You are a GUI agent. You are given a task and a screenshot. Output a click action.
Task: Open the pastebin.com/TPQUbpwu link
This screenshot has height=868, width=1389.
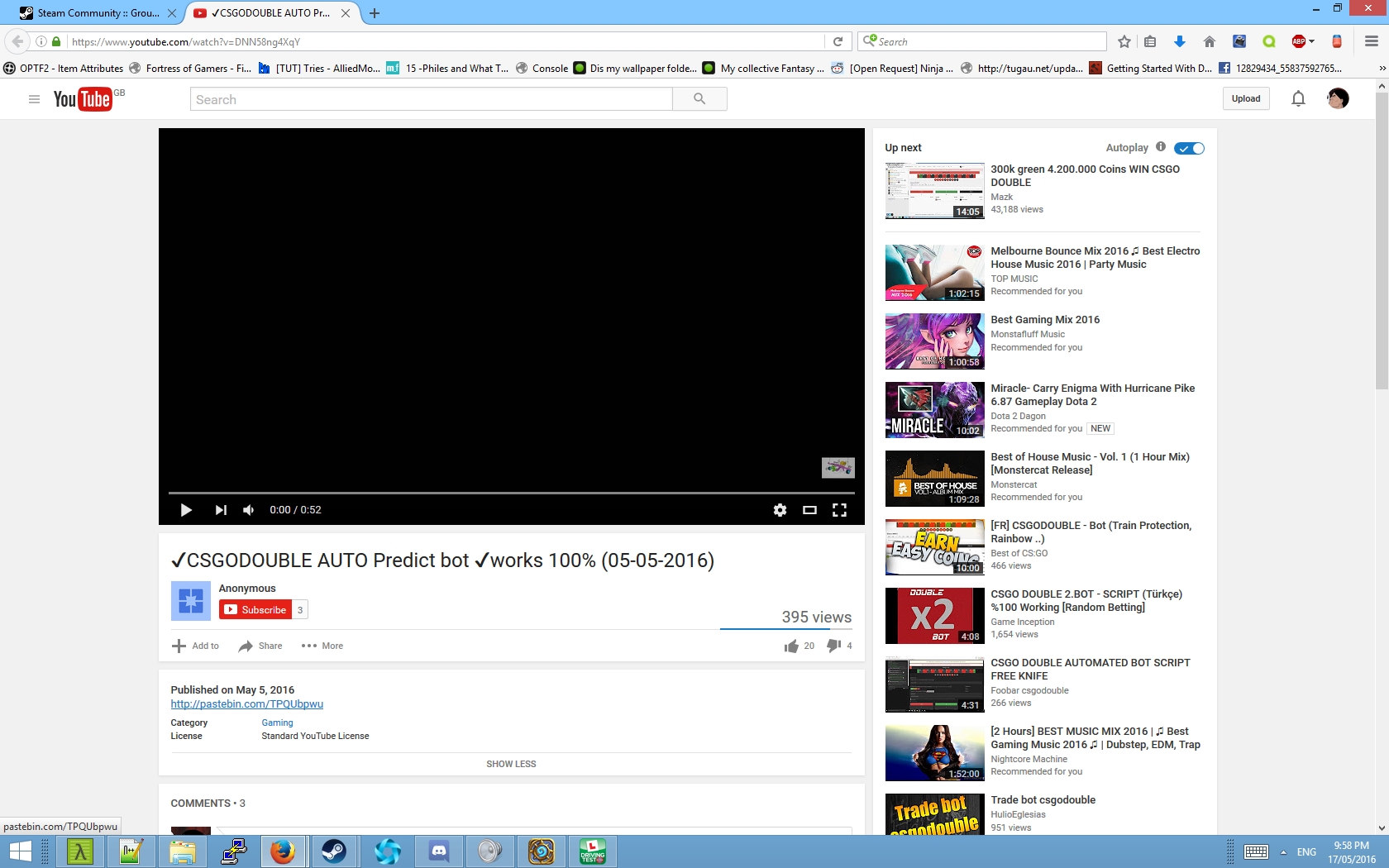coord(246,704)
